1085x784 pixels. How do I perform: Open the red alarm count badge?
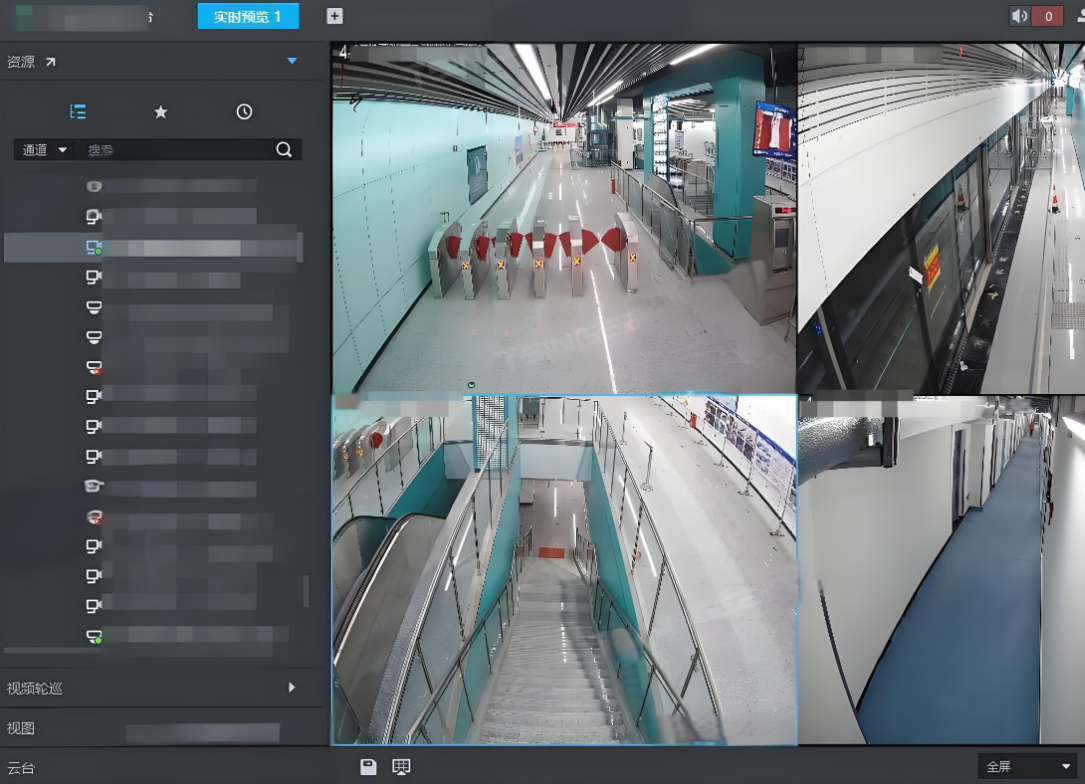point(1047,16)
